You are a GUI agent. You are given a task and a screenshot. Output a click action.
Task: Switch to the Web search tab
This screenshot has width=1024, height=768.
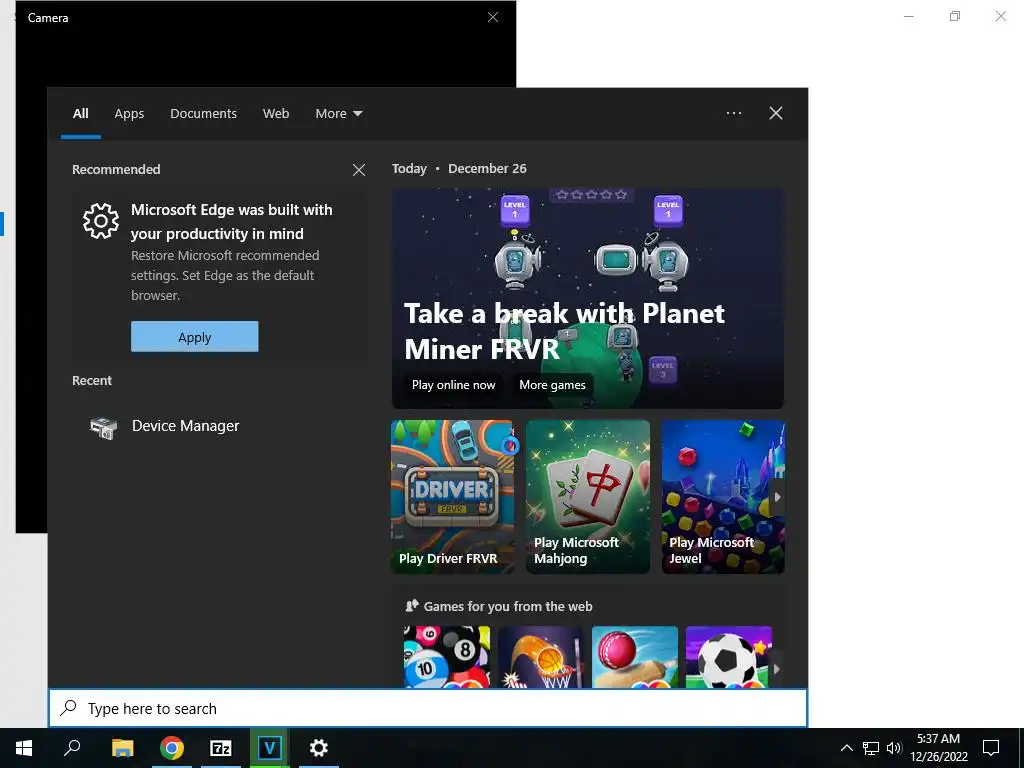(276, 114)
